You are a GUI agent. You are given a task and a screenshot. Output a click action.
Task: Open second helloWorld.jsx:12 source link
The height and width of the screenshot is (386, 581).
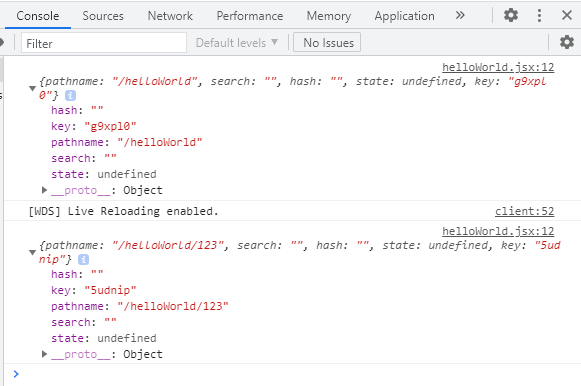[498, 232]
